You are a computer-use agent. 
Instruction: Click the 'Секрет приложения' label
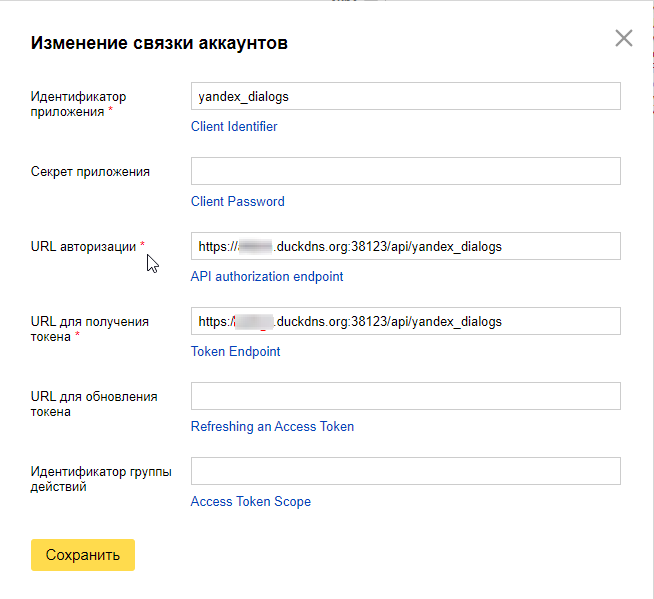(90, 172)
